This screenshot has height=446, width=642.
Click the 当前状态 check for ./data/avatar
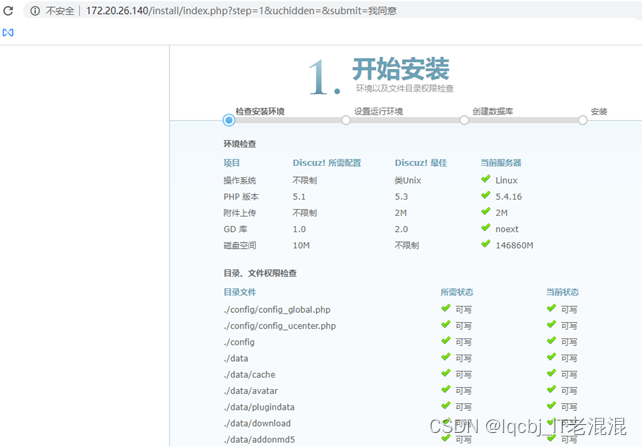pyautogui.click(x=552, y=389)
